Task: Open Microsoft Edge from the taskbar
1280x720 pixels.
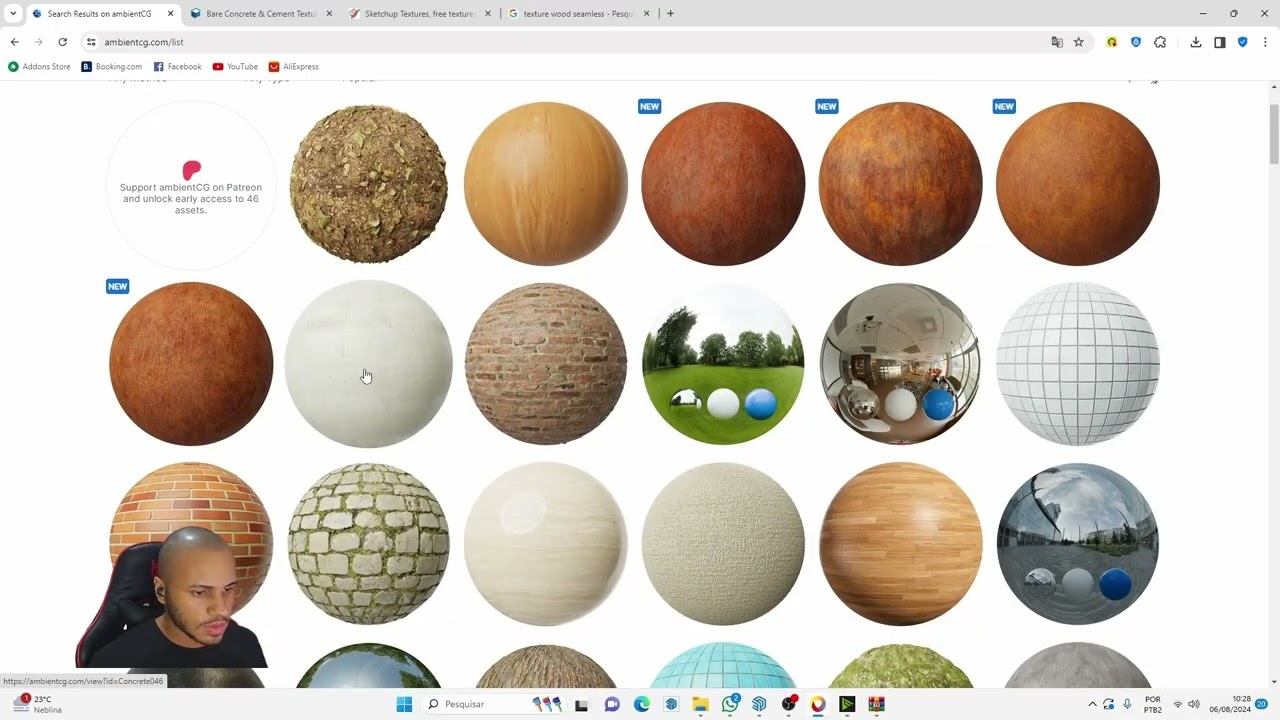Action: click(x=642, y=704)
